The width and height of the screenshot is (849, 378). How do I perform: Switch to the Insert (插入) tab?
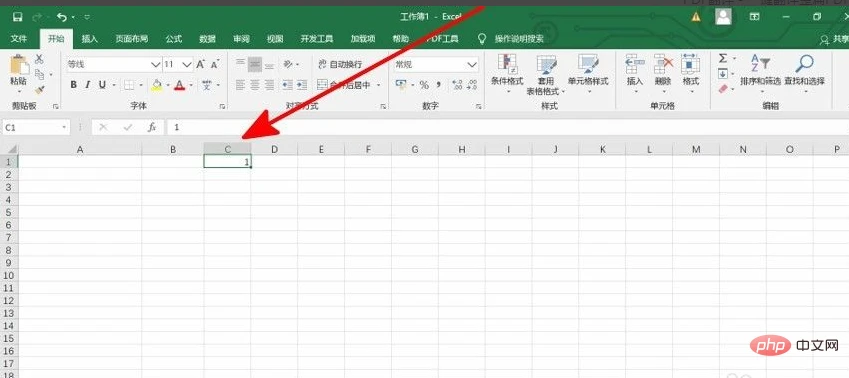coord(90,39)
